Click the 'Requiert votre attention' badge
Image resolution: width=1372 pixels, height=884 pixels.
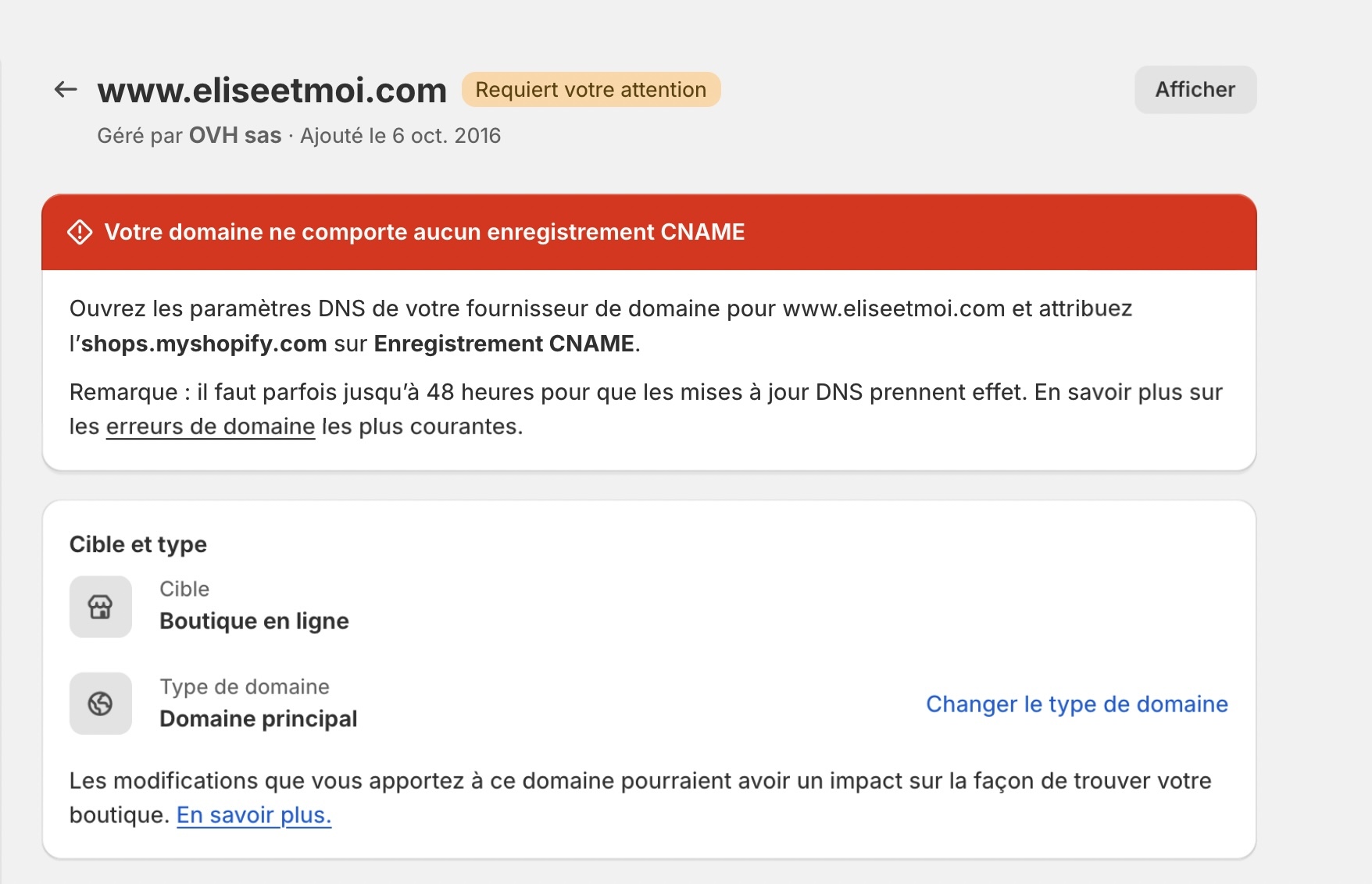click(591, 90)
